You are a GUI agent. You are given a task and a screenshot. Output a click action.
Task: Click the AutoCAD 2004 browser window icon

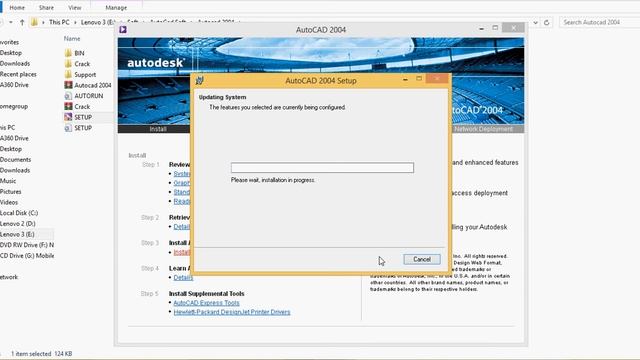point(123,29)
